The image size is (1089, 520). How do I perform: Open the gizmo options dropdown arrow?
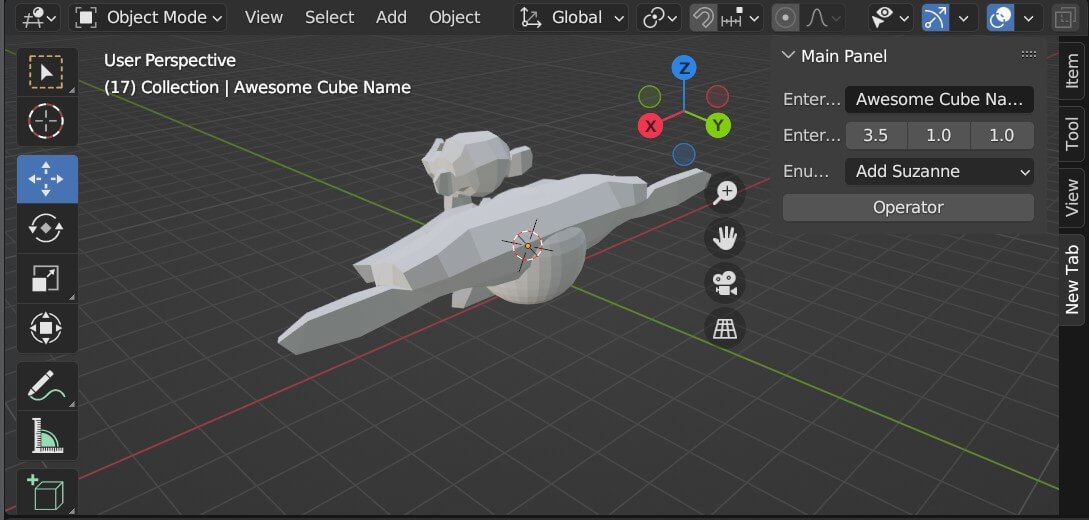[x=964, y=17]
